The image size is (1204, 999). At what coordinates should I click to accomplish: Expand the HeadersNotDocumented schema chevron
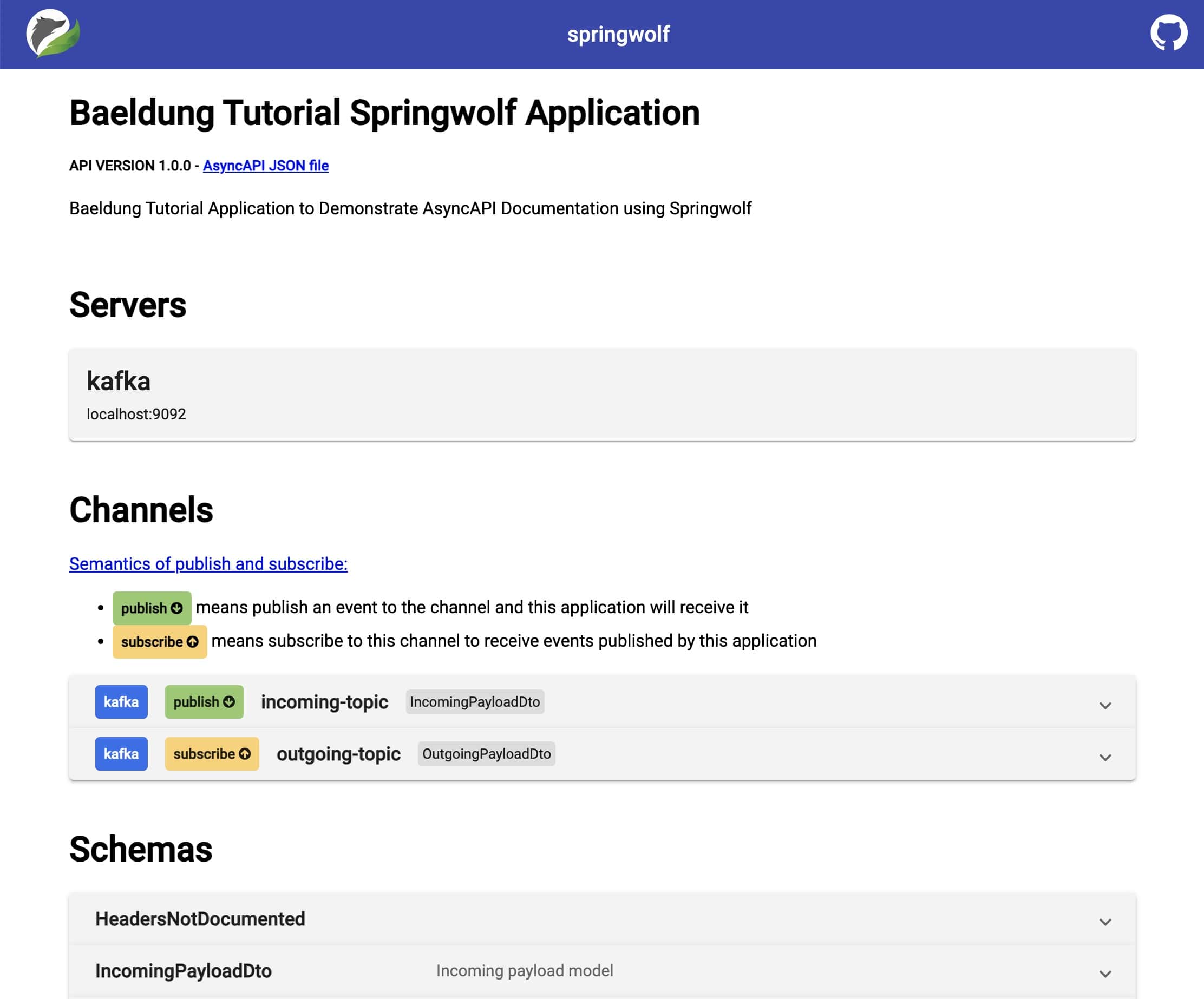1105,922
